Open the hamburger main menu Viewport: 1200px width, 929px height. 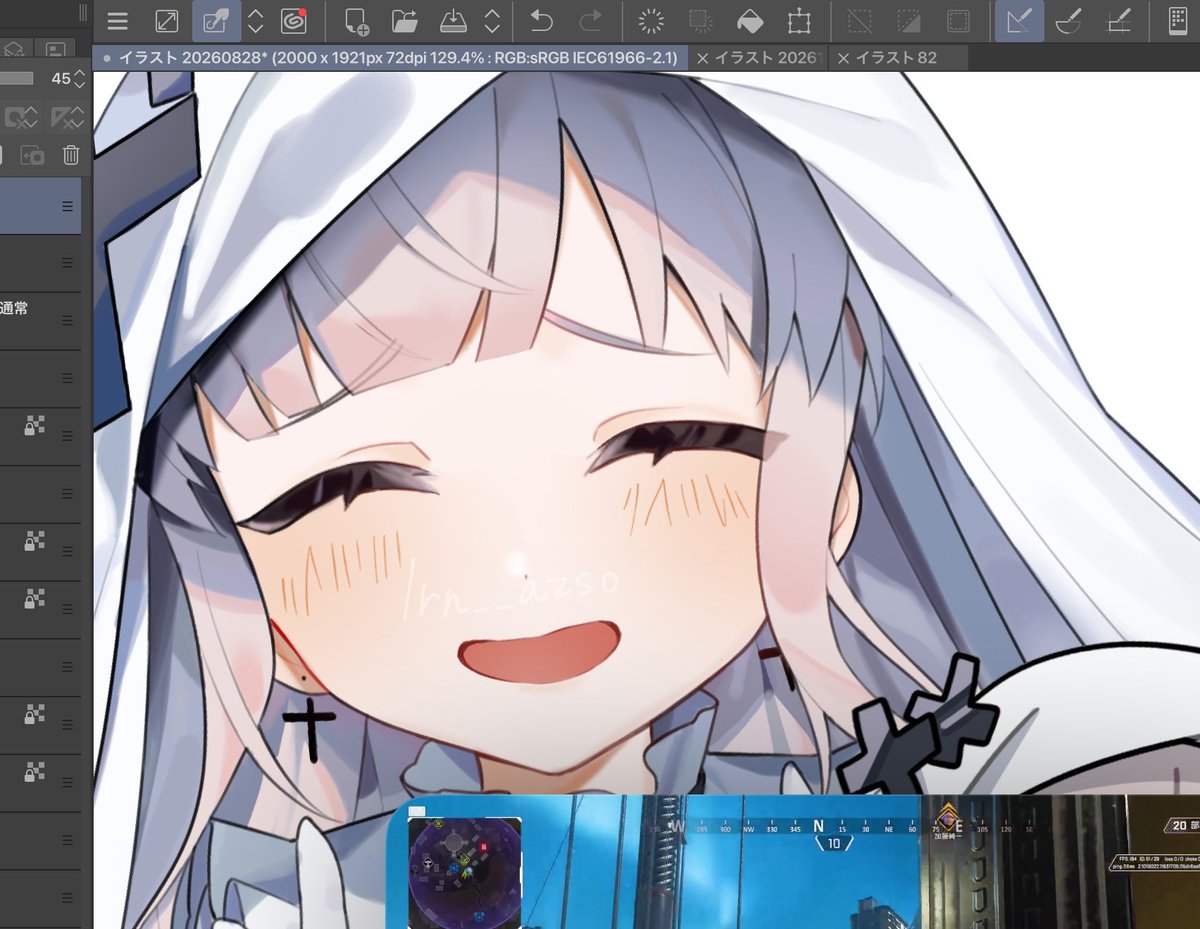(x=117, y=21)
